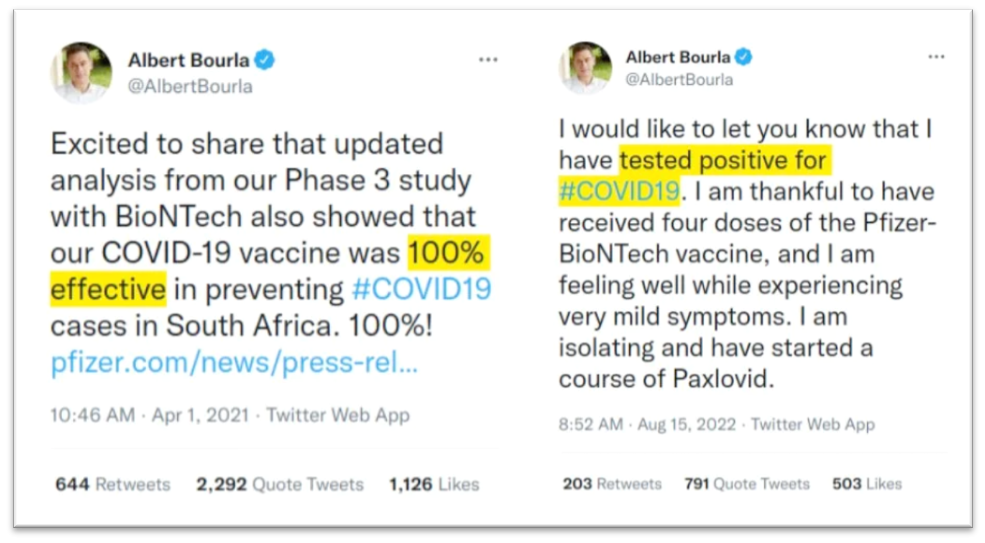Viewport: 985px width, 543px height.
Task: Click the verified badge on left tweet
Action: coord(264,61)
